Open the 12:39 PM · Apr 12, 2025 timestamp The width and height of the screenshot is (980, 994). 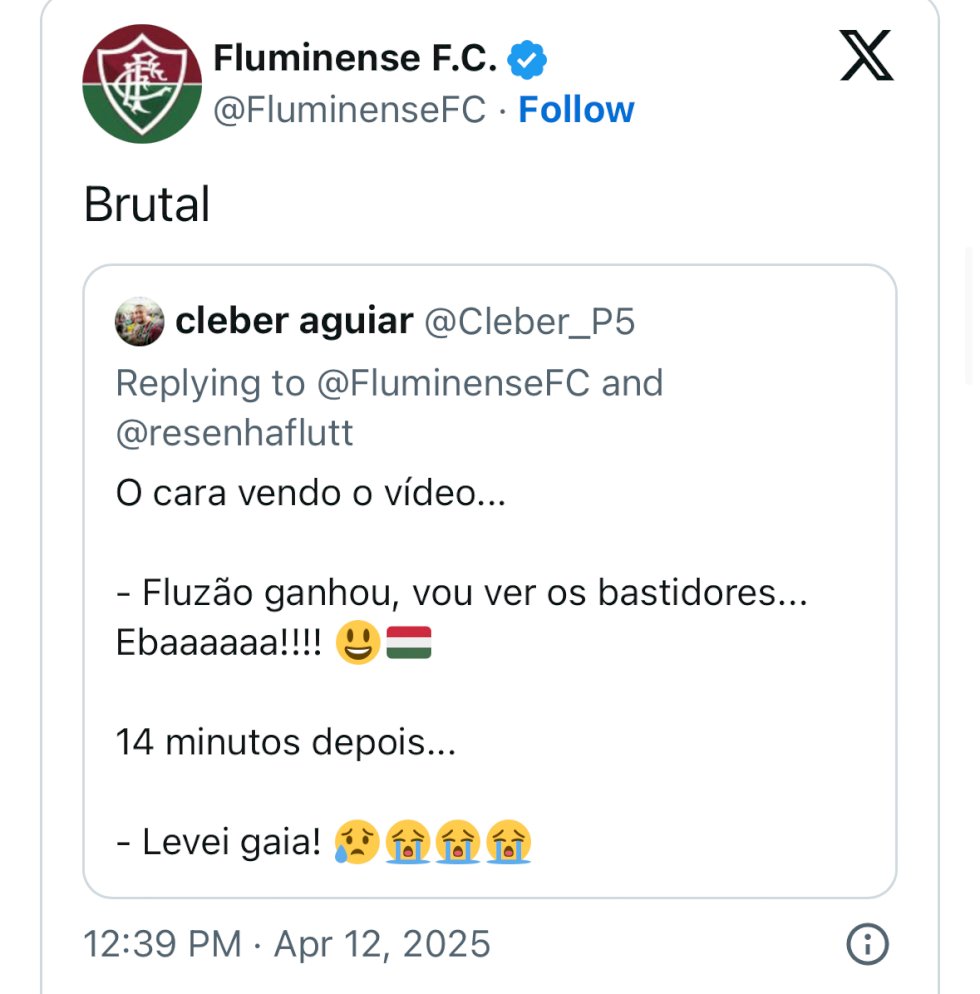click(x=287, y=943)
